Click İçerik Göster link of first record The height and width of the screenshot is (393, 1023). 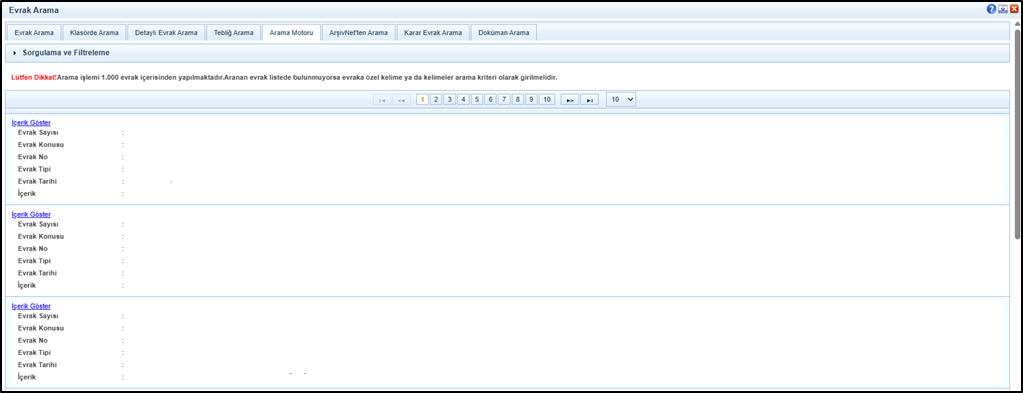click(31, 122)
